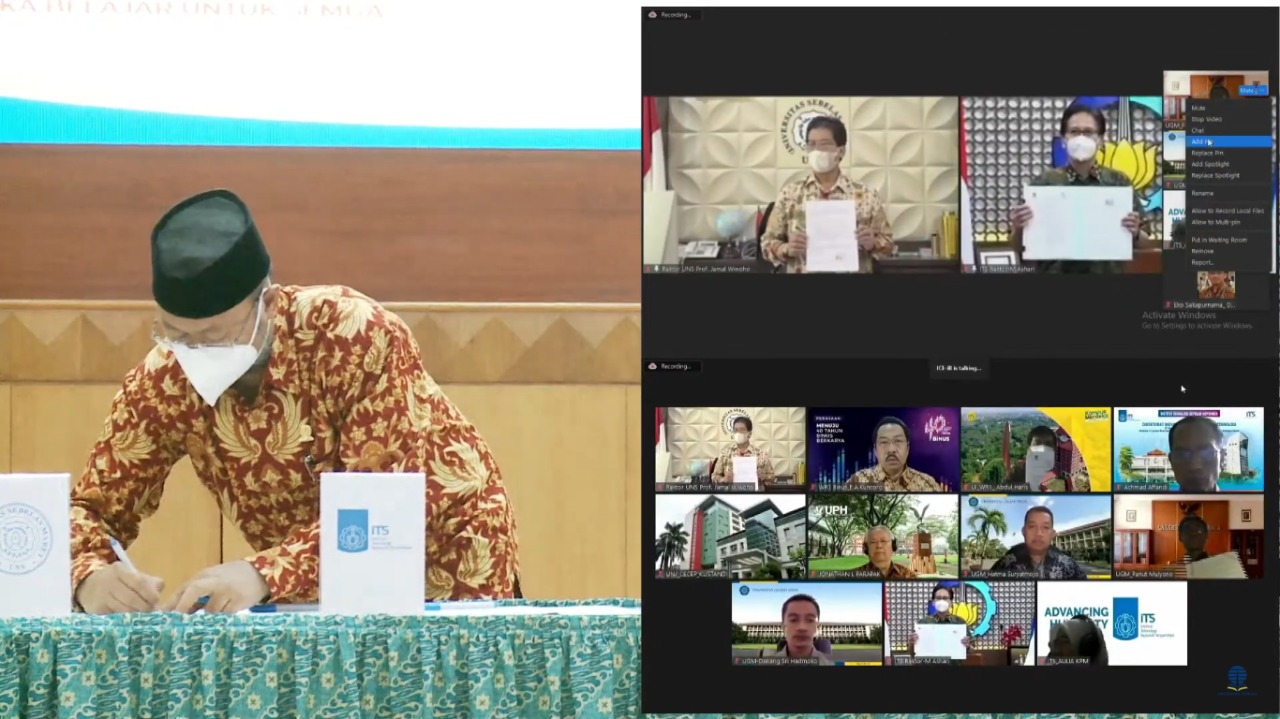This screenshot has height=719, width=1280.
Task: Choose Stop Video from the context menu
Action: point(1206,119)
